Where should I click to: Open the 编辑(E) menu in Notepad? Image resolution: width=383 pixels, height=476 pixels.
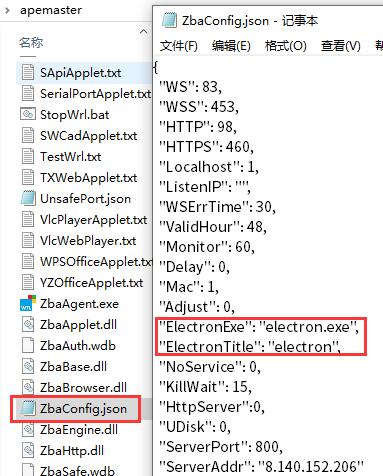tap(231, 46)
